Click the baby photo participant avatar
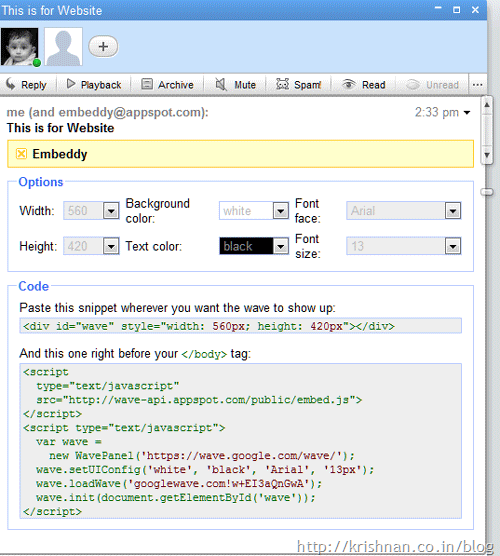Viewport: 500px width, 556px height. click(x=20, y=46)
